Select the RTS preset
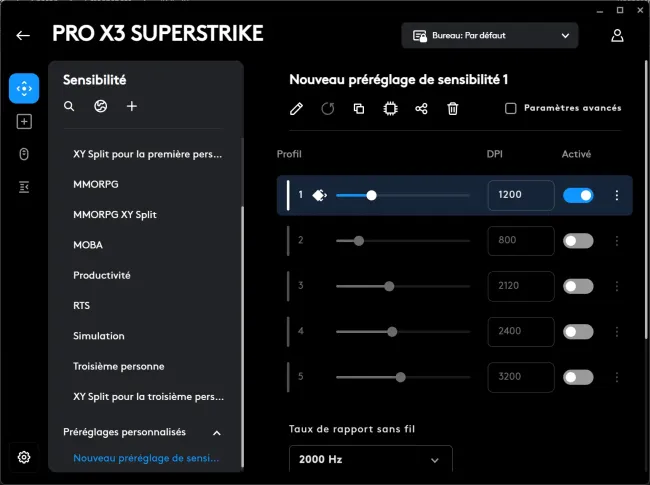Viewport: 650px width, 485px height. 81,306
